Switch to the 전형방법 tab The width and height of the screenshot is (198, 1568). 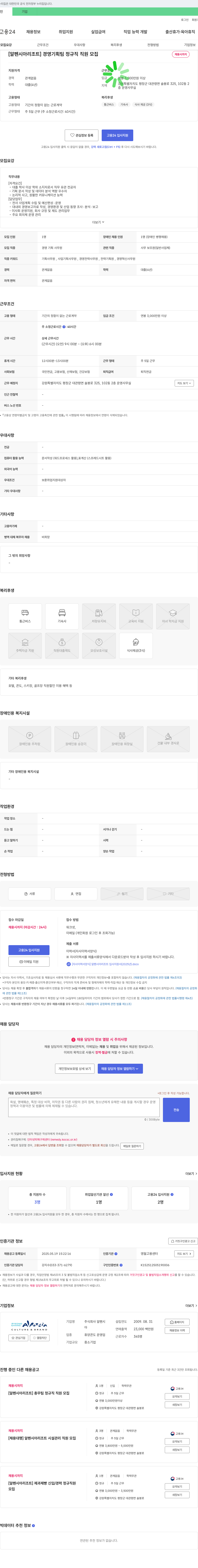(x=153, y=45)
